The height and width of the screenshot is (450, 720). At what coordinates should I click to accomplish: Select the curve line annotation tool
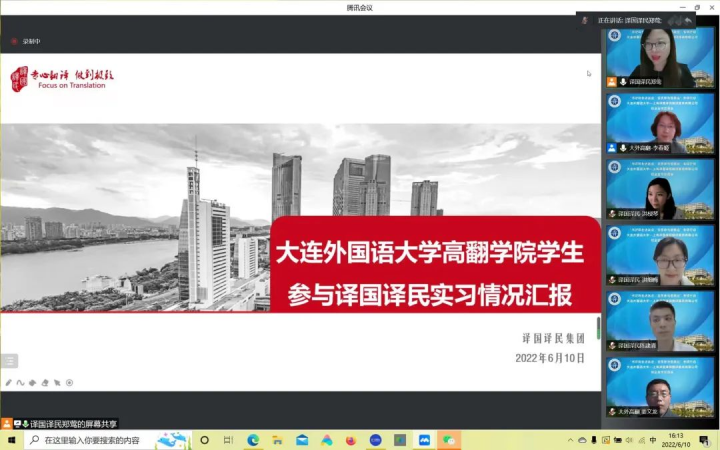pos(20,382)
